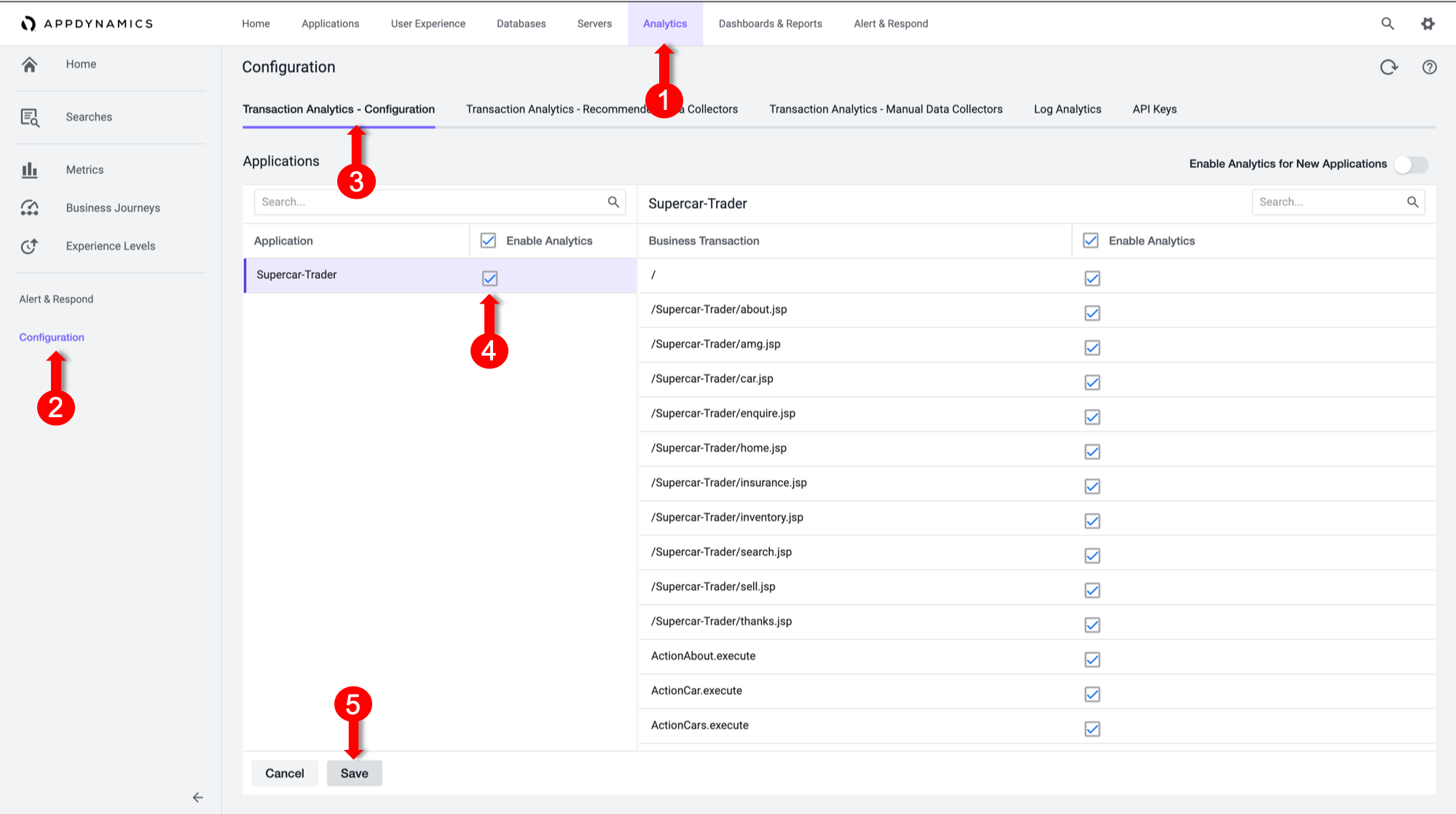Click the Business Transaction column header

pos(704,241)
